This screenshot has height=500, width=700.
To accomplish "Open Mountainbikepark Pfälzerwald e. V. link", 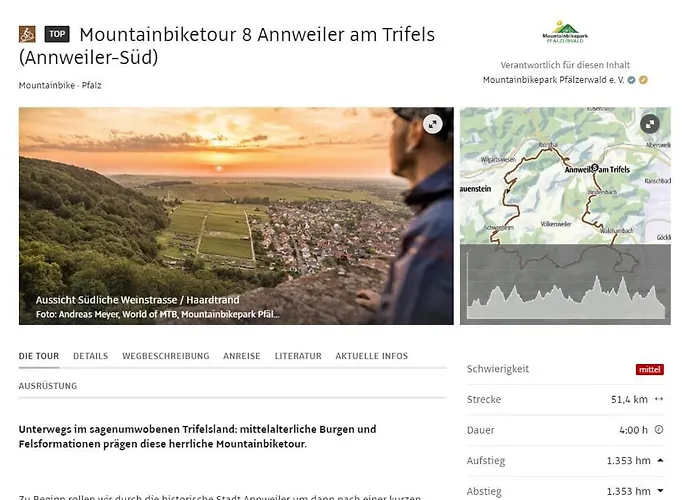I will (554, 80).
